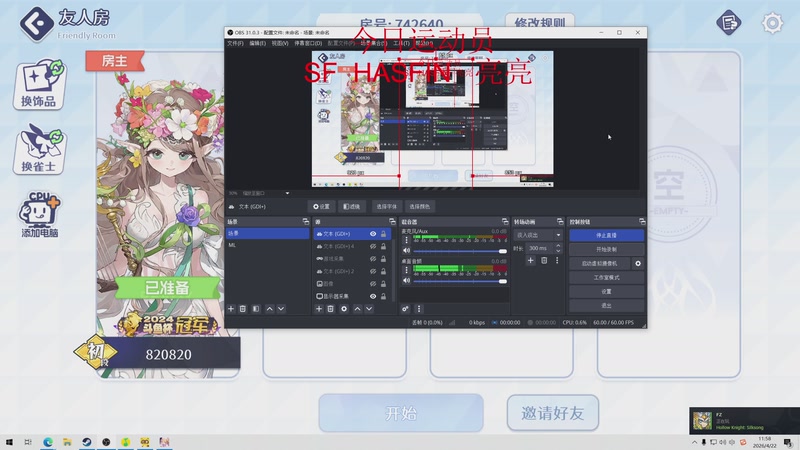Open virtual camera settings gear

point(638,263)
